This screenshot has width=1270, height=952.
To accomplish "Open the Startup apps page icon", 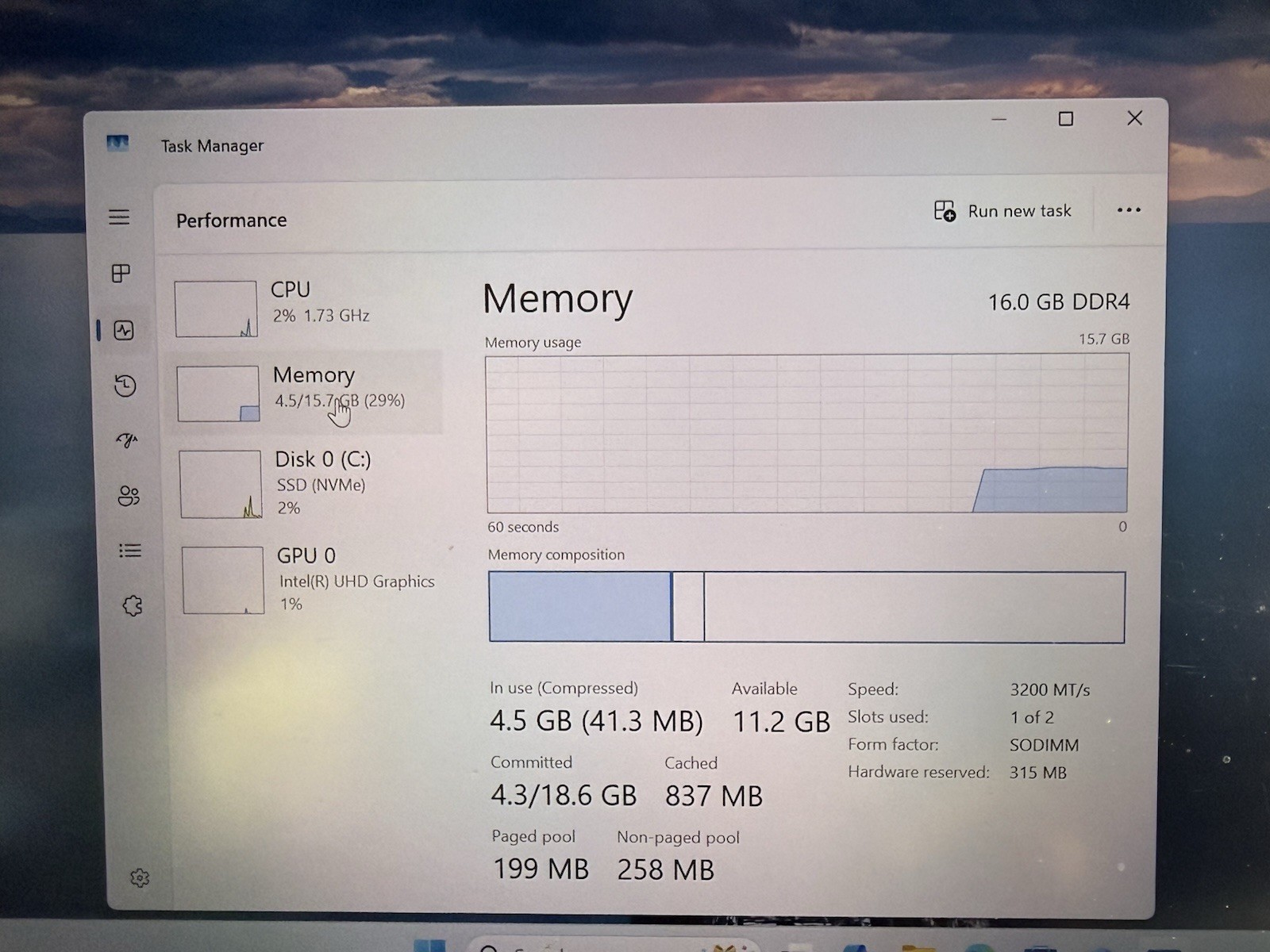I will [x=127, y=440].
